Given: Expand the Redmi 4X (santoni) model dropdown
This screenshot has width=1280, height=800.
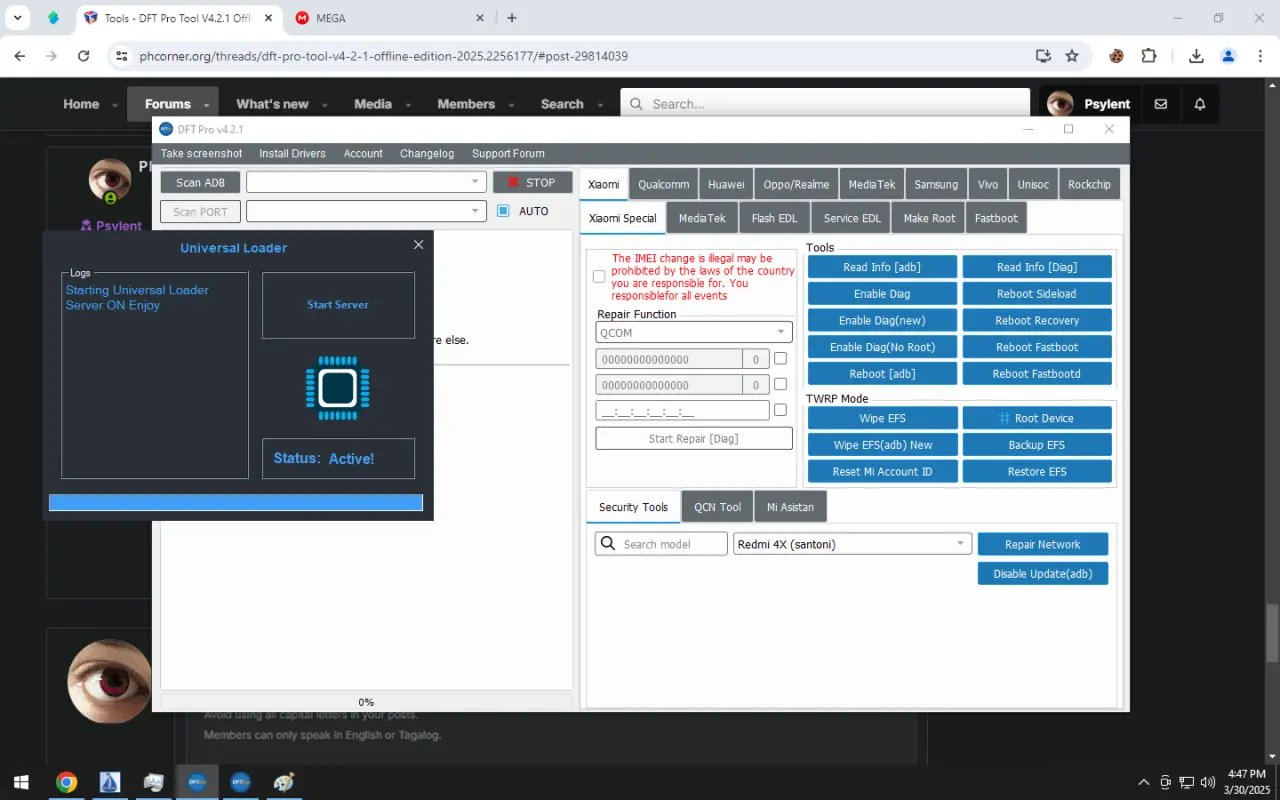Looking at the screenshot, I should point(852,544).
